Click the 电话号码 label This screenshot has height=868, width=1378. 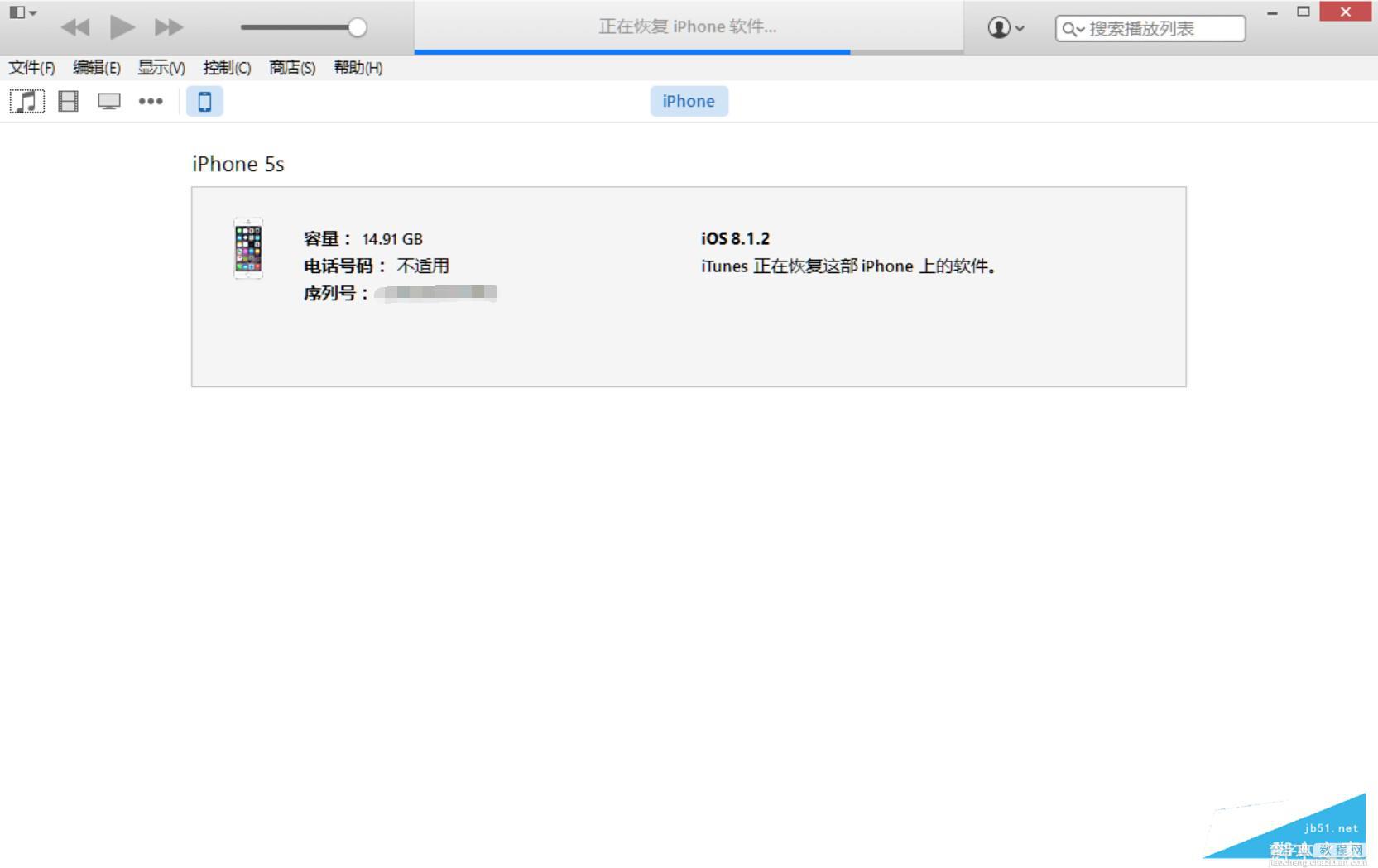point(345,266)
